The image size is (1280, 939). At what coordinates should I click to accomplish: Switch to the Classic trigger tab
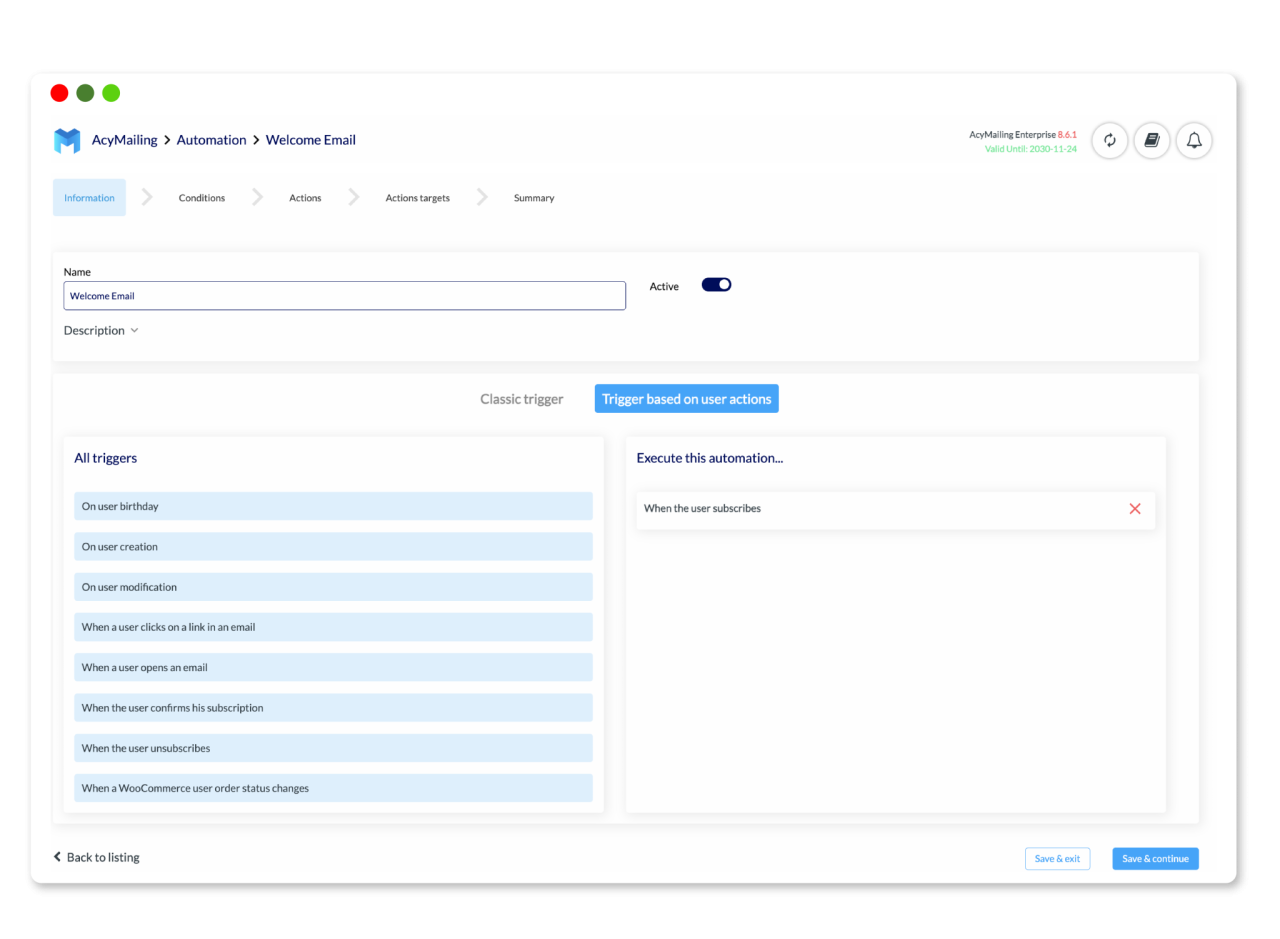(521, 399)
